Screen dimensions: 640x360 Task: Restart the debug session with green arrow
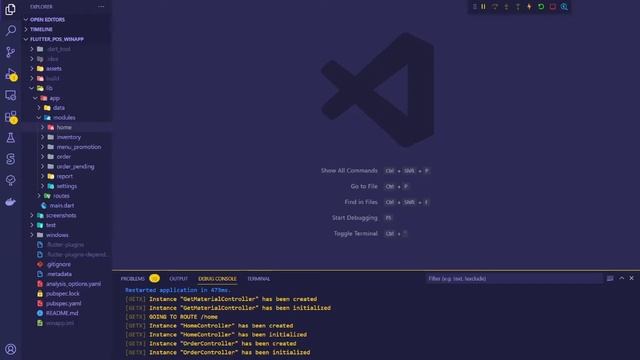[541, 7]
